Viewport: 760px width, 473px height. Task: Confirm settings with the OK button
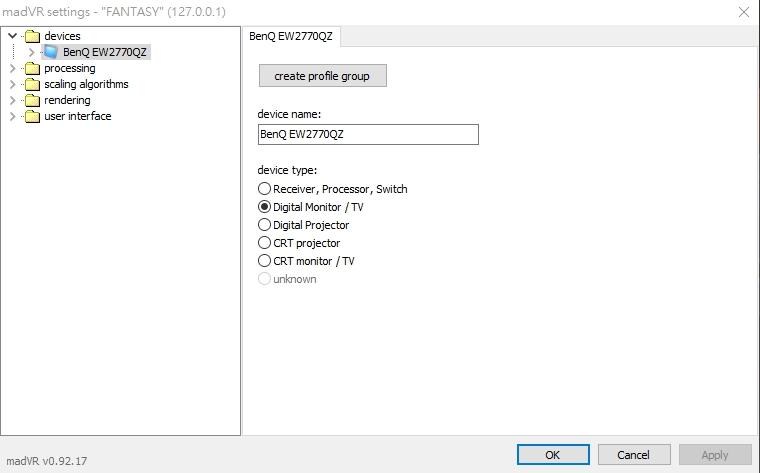(x=553, y=454)
